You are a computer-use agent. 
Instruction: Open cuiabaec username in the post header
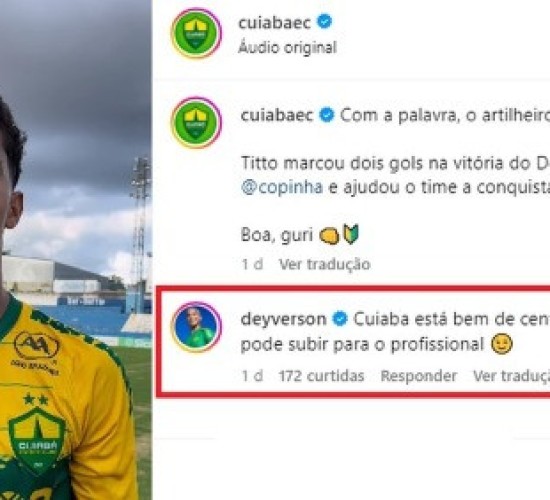click(x=275, y=23)
